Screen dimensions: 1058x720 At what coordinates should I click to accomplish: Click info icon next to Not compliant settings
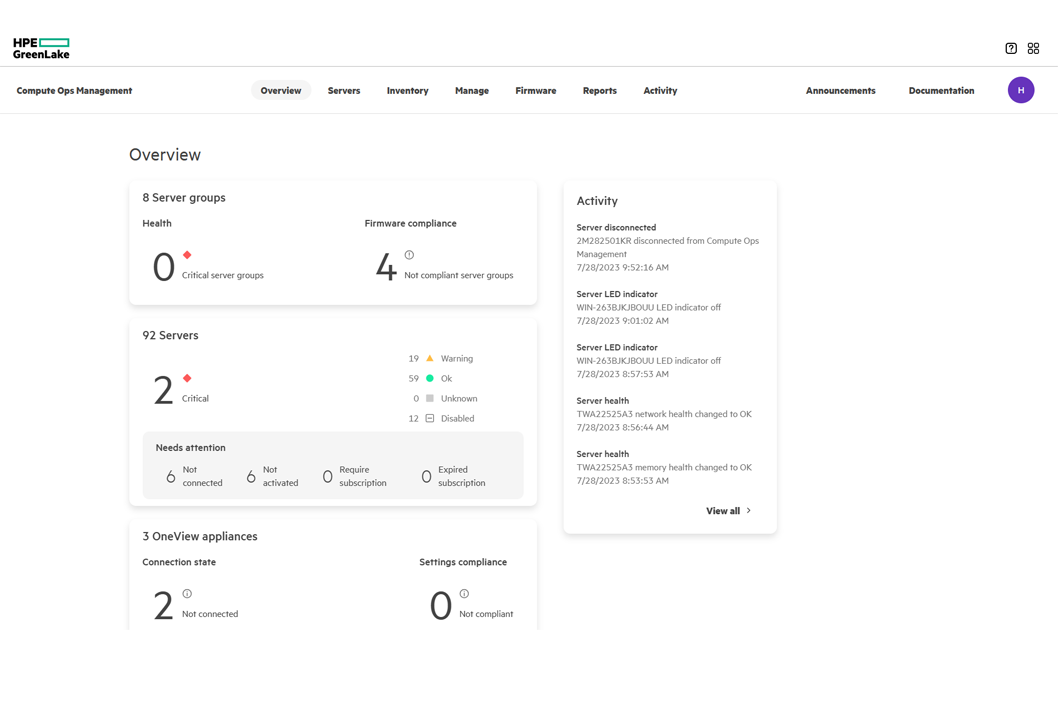click(464, 594)
